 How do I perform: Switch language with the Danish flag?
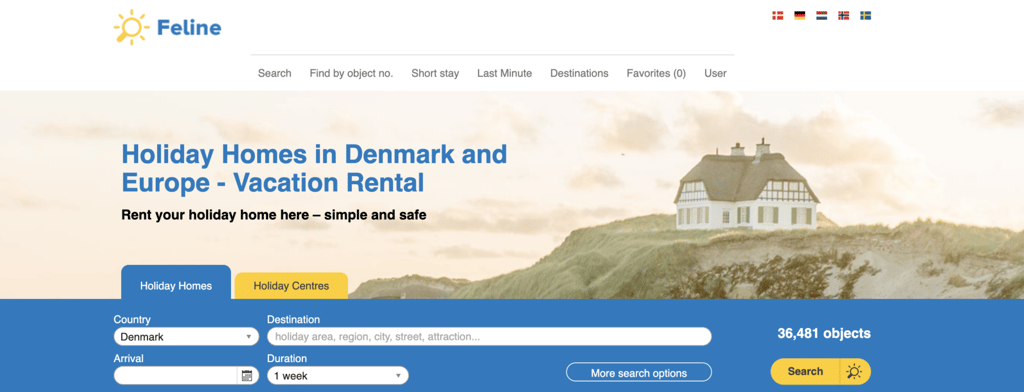pos(778,16)
